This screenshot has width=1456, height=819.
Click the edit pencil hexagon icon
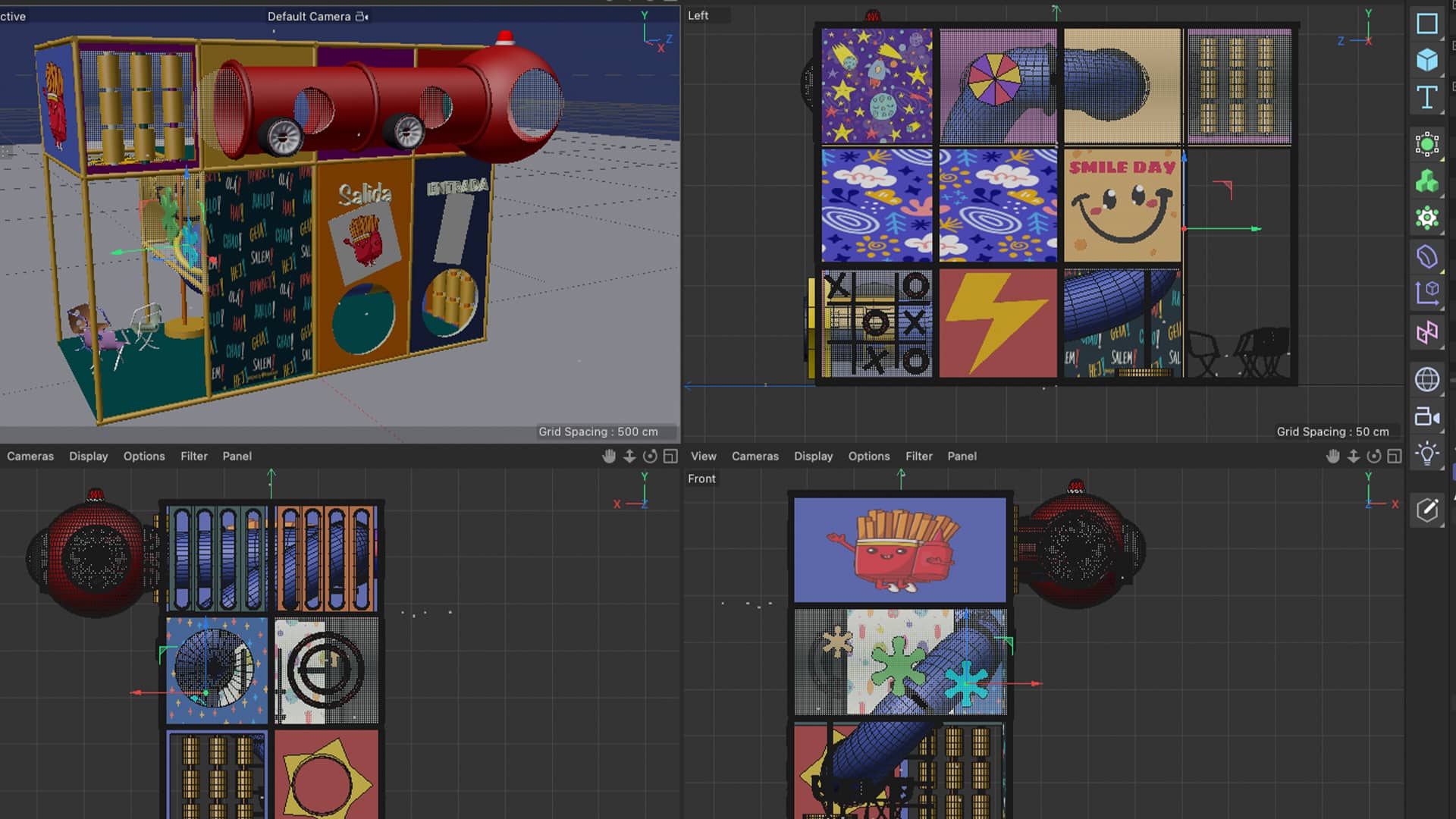click(1426, 510)
